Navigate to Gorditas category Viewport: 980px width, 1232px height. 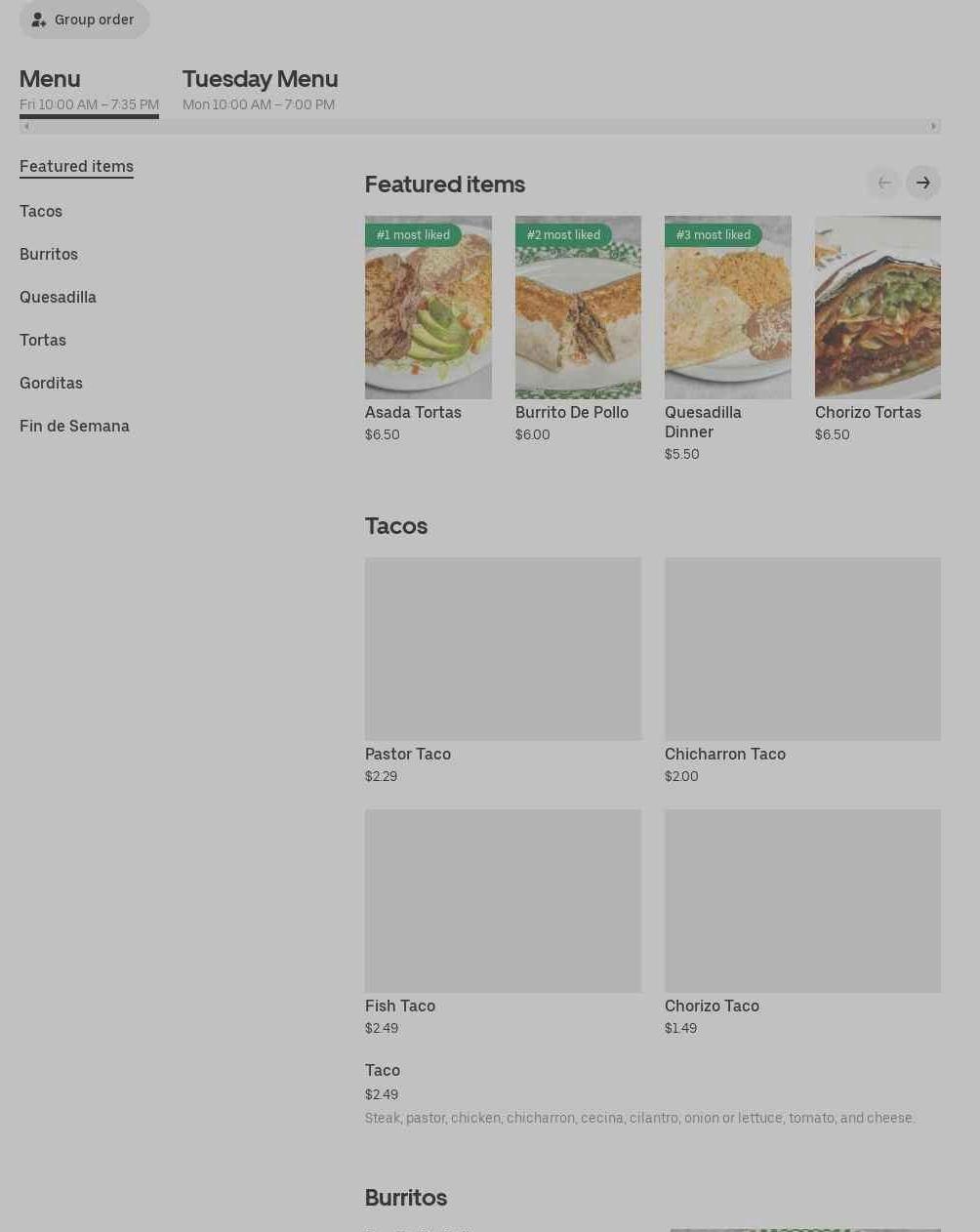pos(51,383)
